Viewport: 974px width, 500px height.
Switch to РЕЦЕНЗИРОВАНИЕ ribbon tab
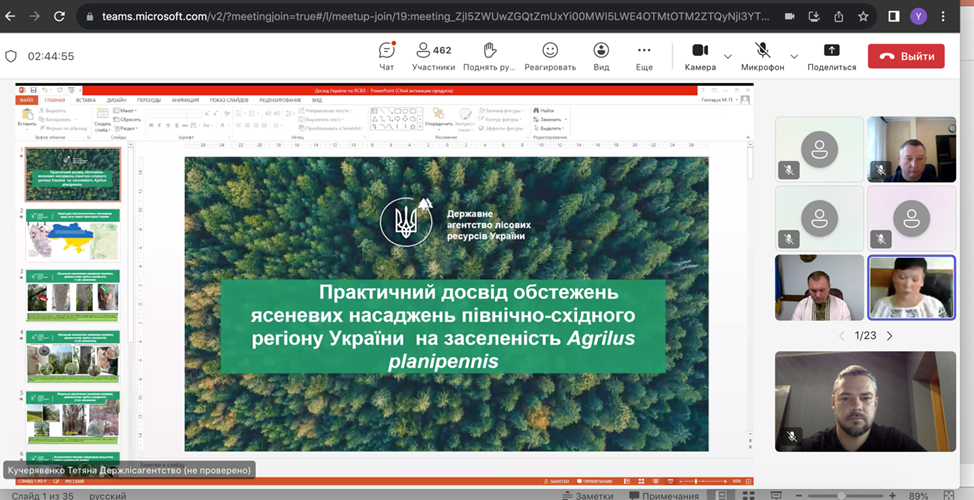coord(280,100)
